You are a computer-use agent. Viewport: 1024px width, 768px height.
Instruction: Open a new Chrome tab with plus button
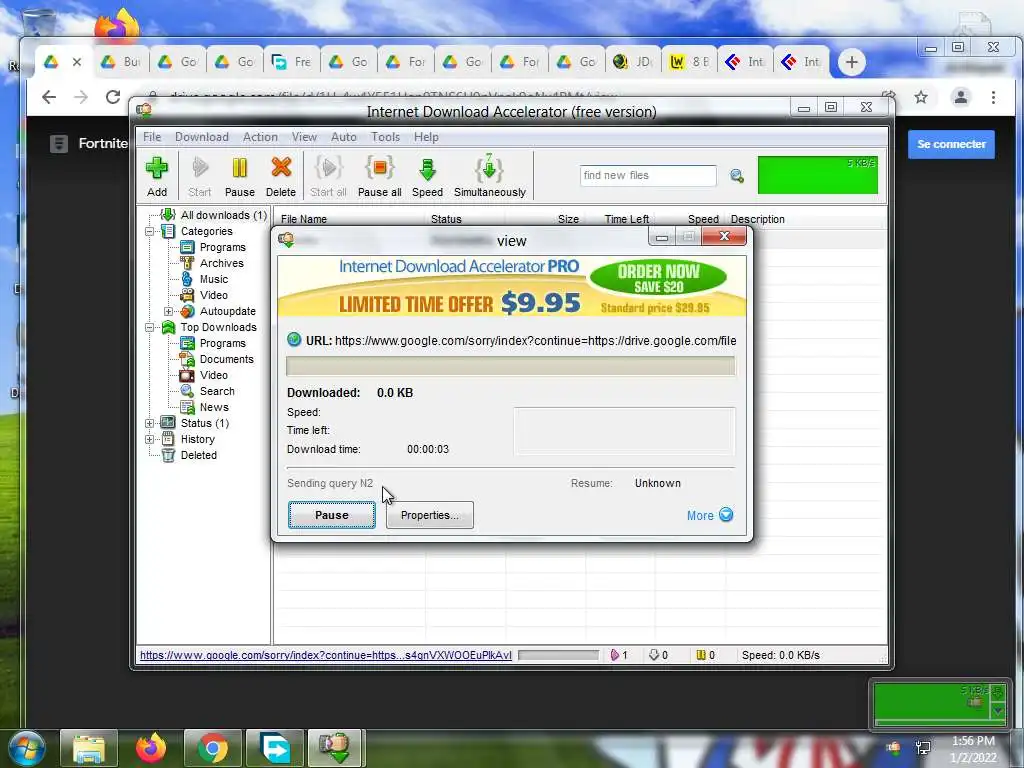pyautogui.click(x=851, y=62)
